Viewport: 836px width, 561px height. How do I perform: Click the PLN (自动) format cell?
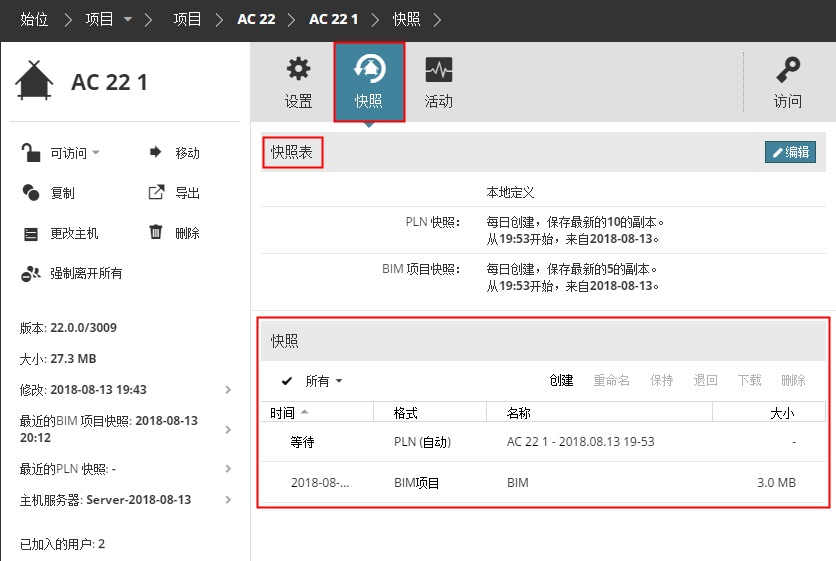pos(422,442)
